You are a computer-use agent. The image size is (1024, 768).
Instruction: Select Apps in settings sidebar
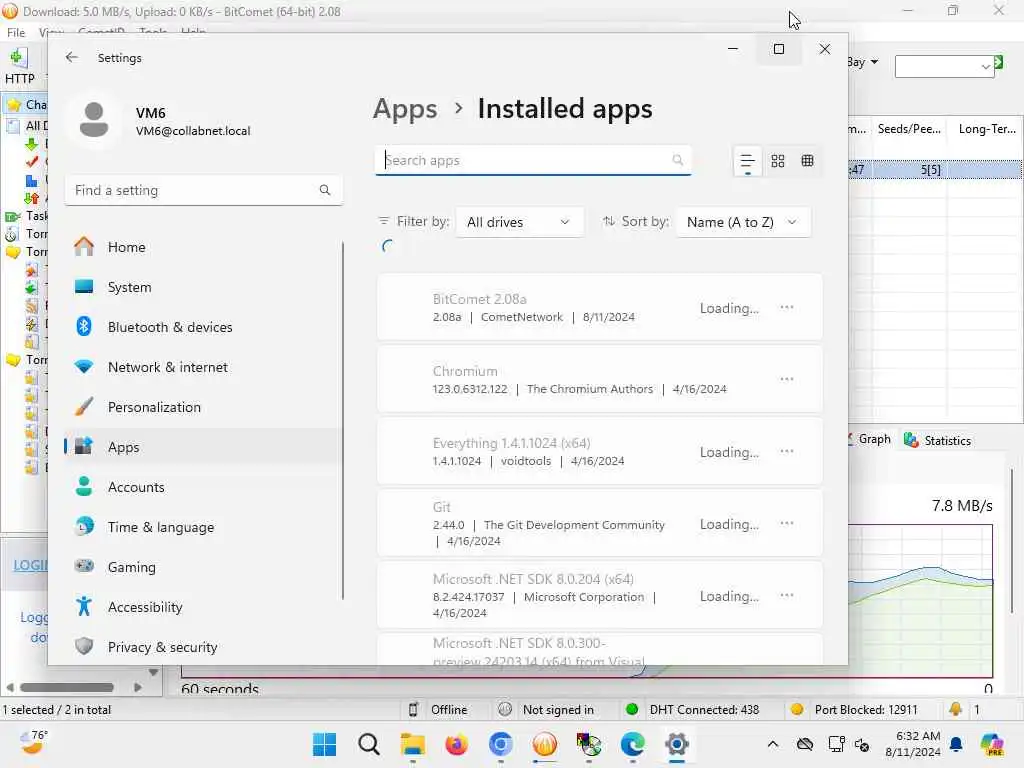(204, 447)
